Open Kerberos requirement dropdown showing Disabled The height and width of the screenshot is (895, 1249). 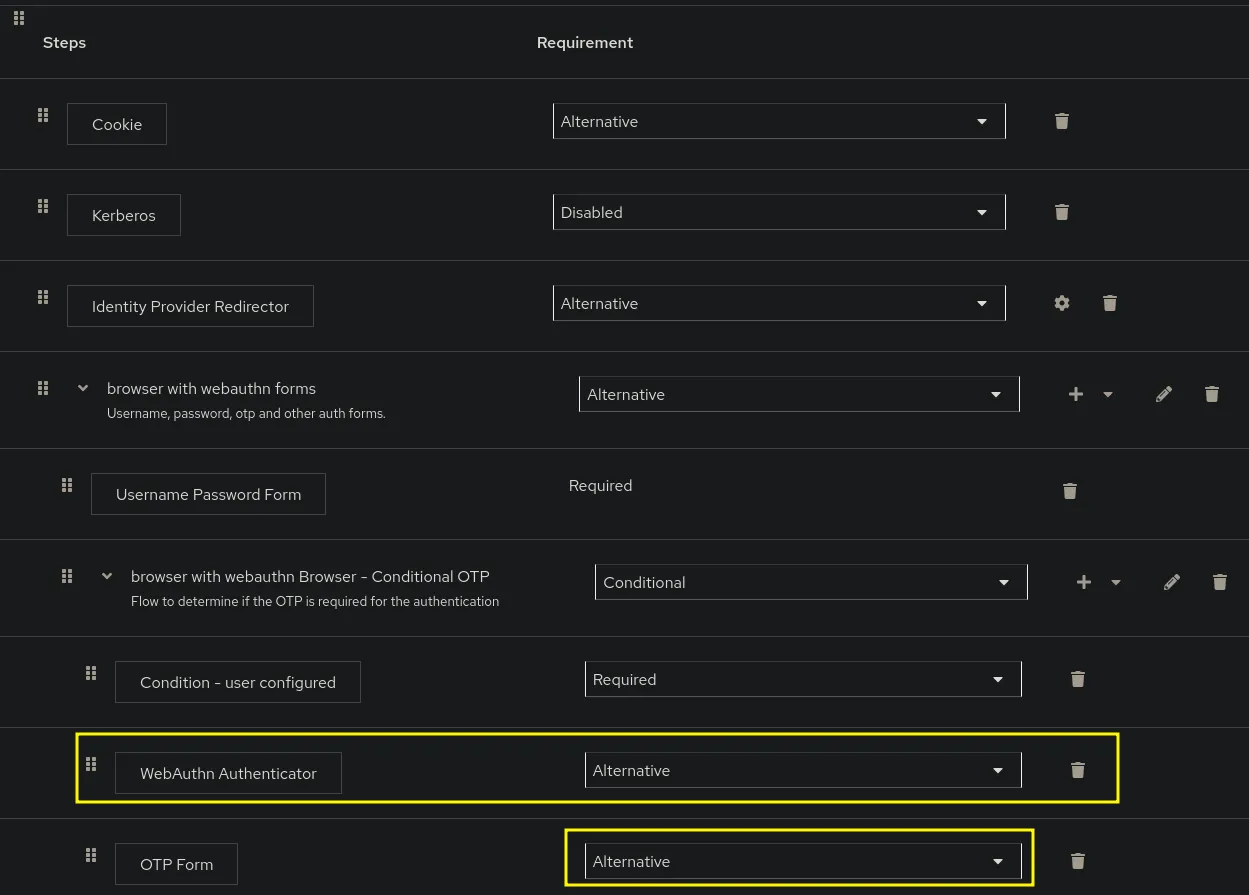[779, 213]
